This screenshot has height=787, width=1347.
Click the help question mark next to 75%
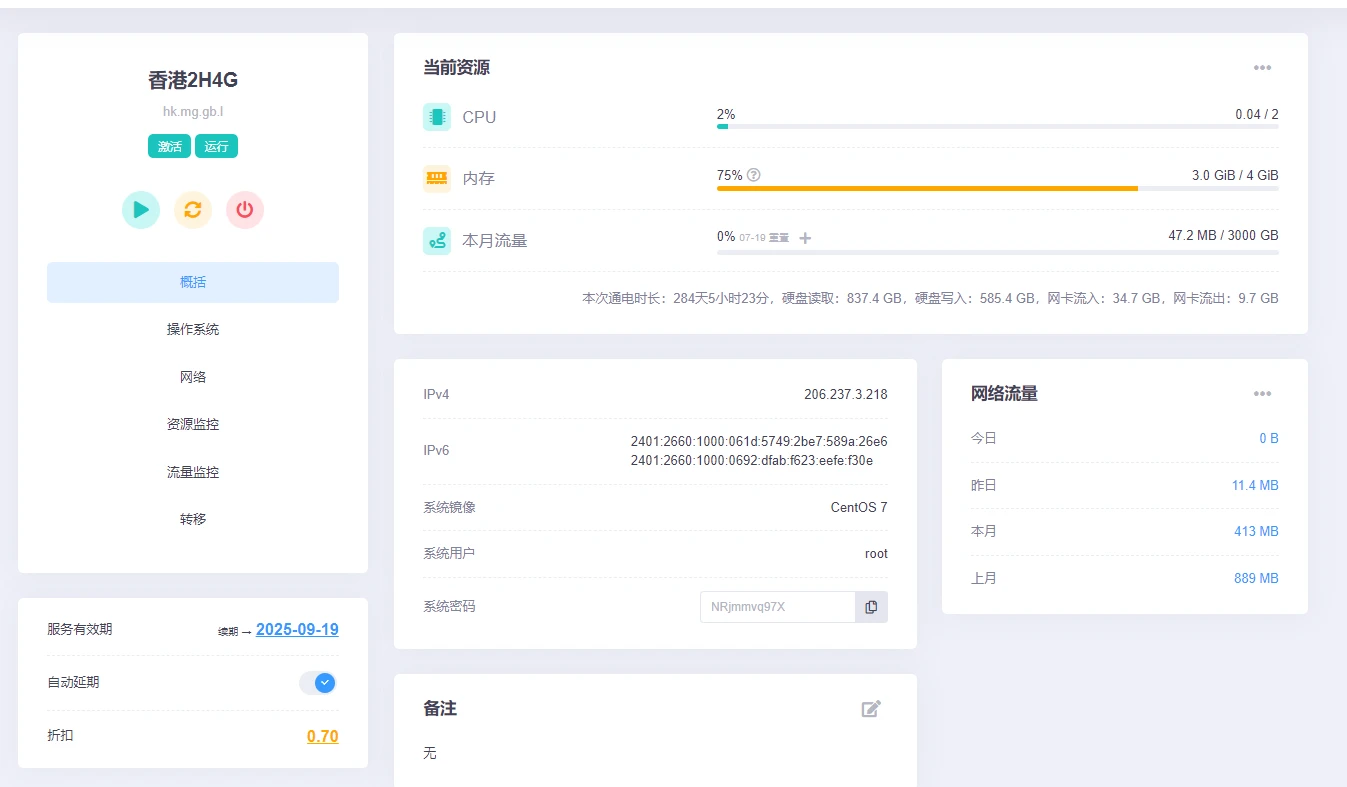[754, 175]
